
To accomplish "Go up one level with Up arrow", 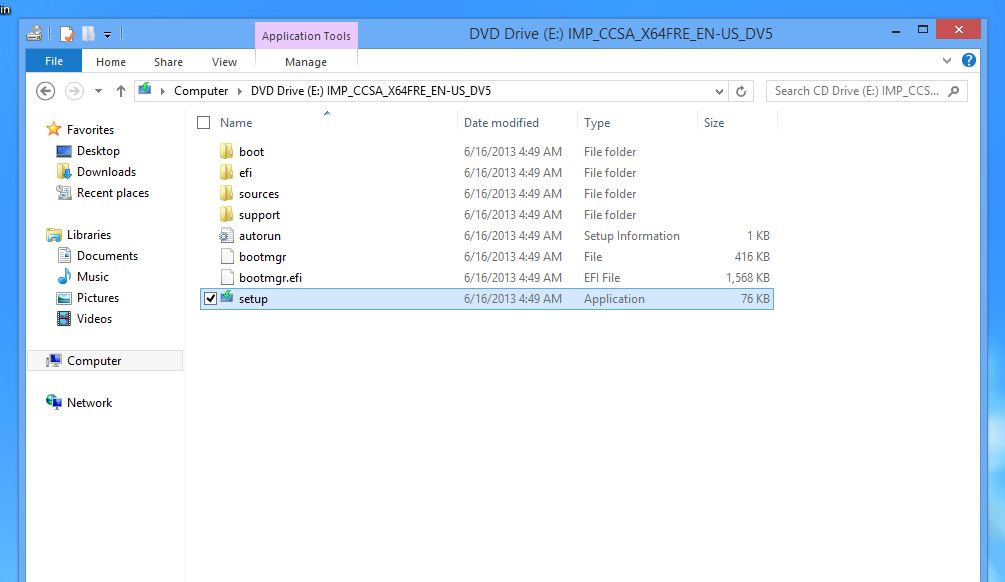I will point(120,91).
